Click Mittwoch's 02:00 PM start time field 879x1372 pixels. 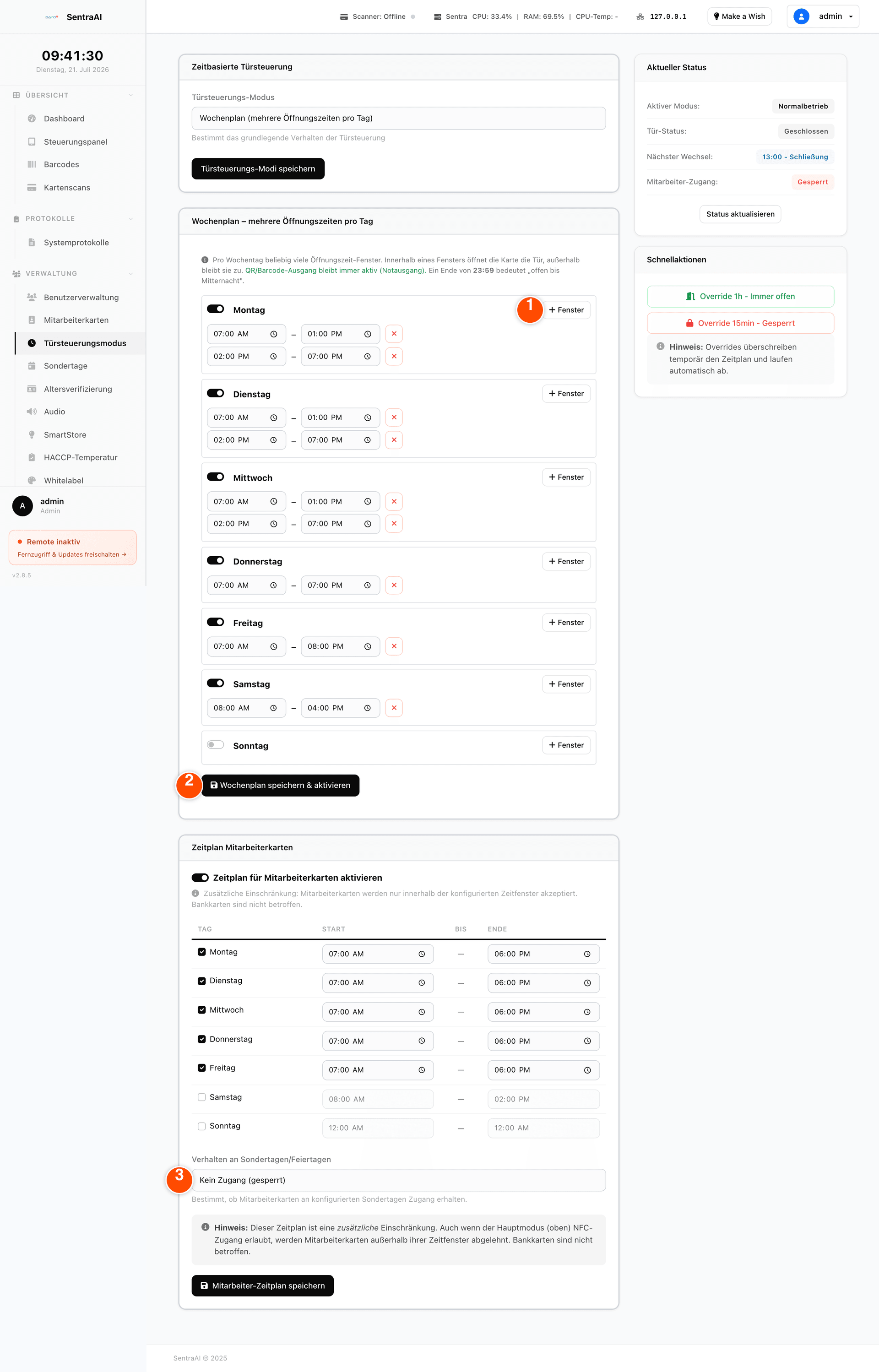pos(246,524)
